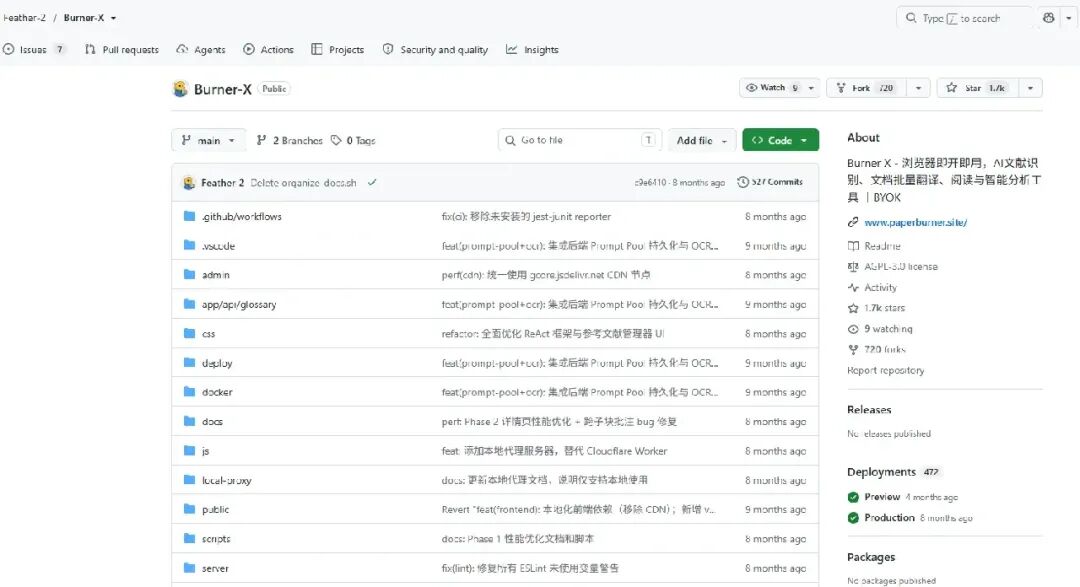Open the .vscode folder
Screen dimensions: 1080x587
pyautogui.click(x=218, y=246)
